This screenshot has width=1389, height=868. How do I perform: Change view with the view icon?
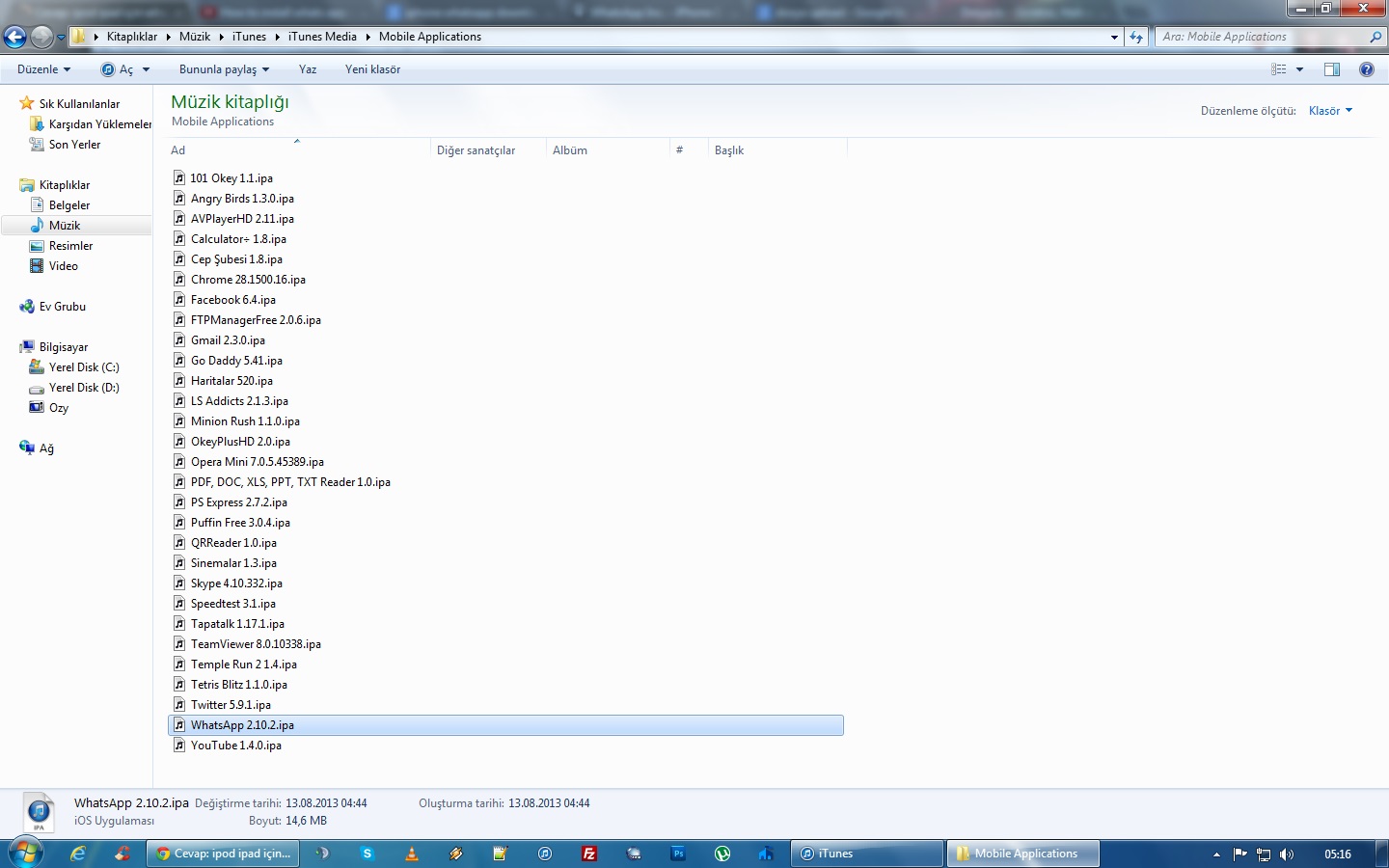point(1279,69)
